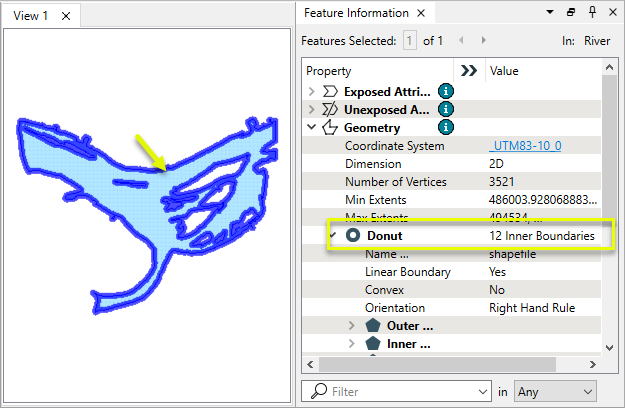Click the Geometry info icon
The image size is (625, 408).
[446, 127]
